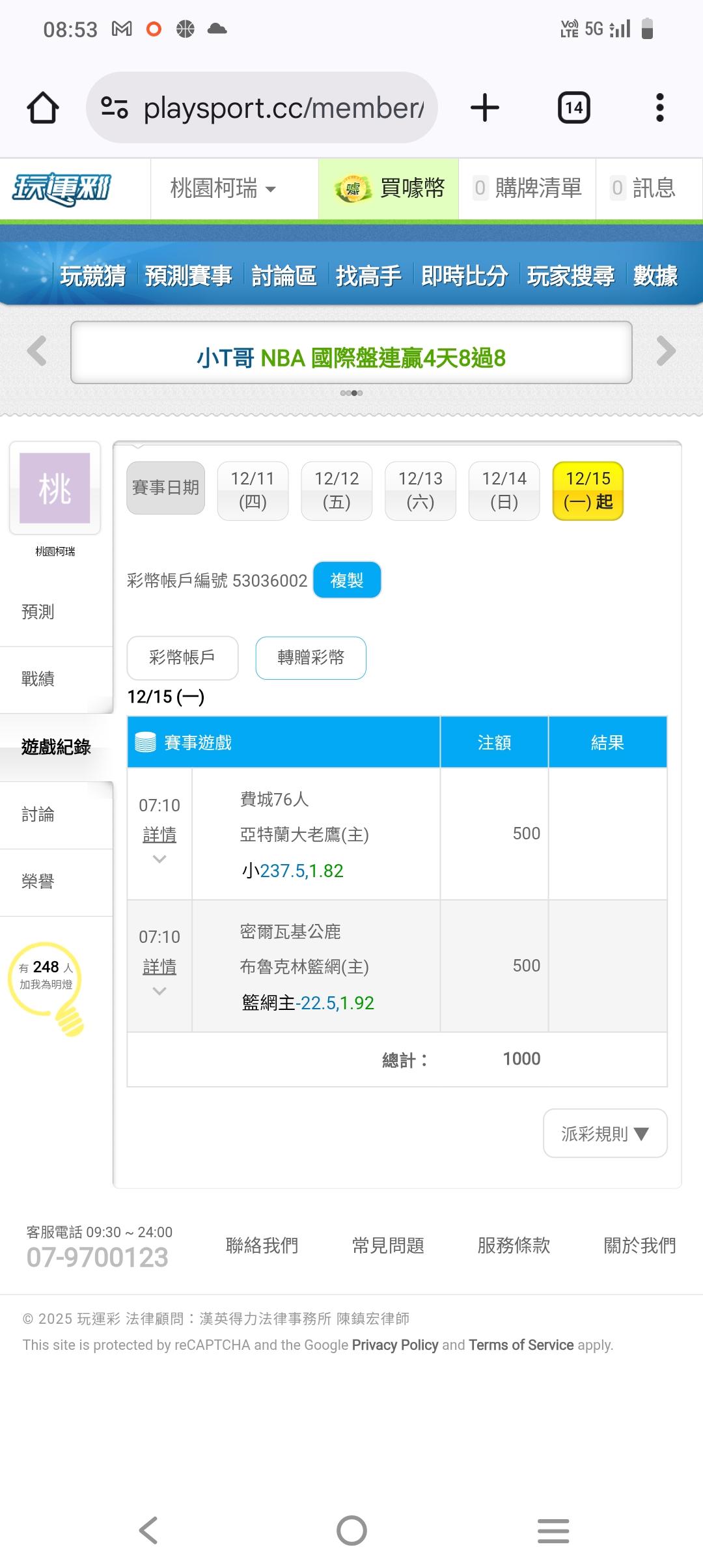This screenshot has width=703, height=1568.
Task: Expand 詳情 for the 密爾瓦基公鹿 game
Action: [159, 968]
